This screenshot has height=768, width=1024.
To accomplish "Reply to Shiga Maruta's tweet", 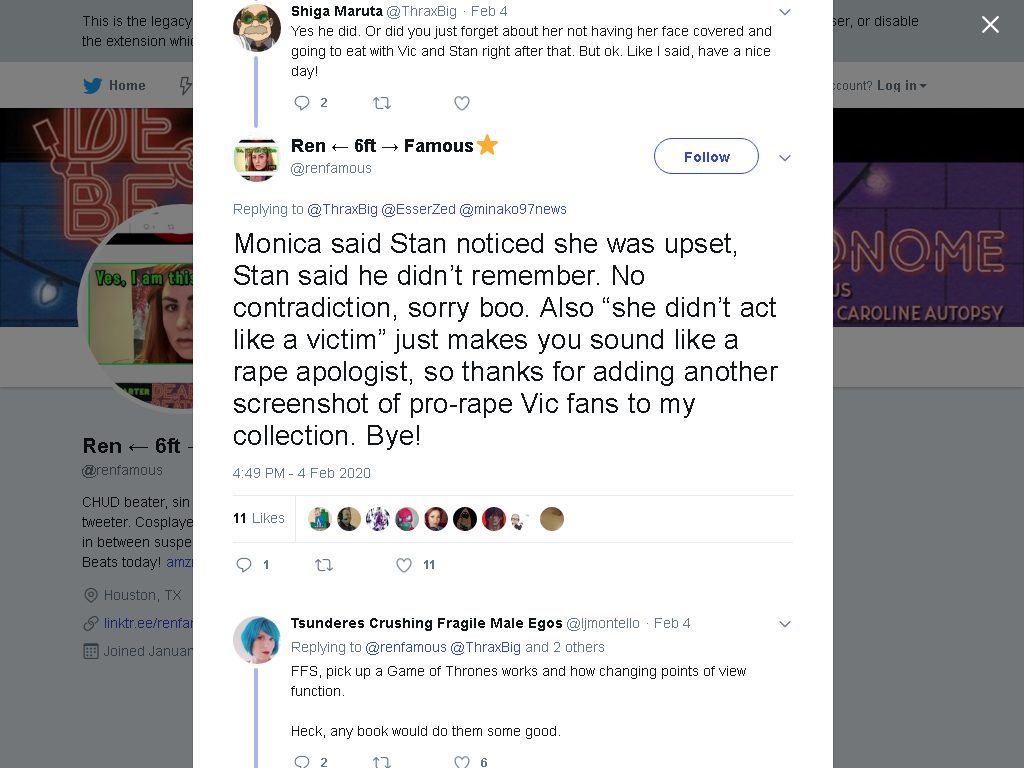I will tap(302, 103).
